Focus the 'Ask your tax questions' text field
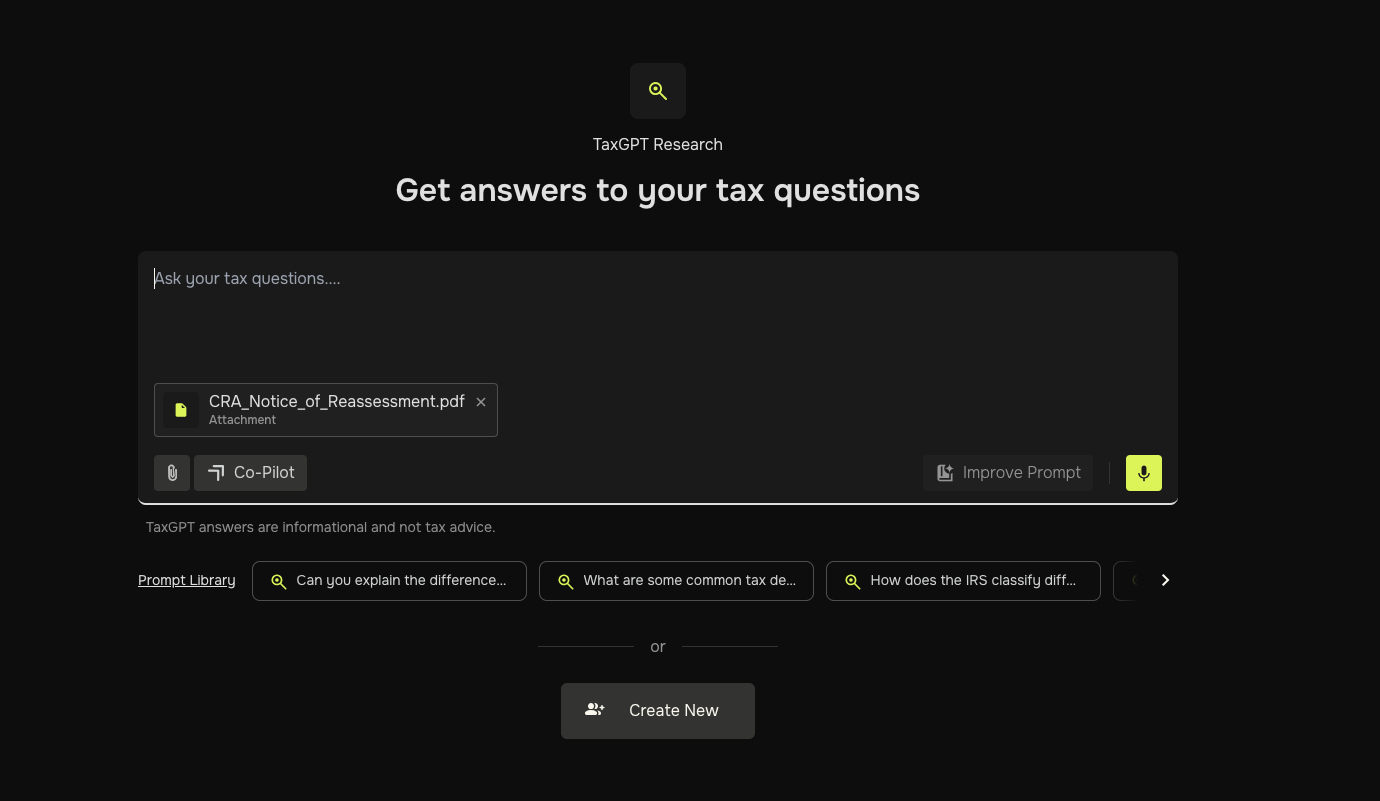 (658, 315)
